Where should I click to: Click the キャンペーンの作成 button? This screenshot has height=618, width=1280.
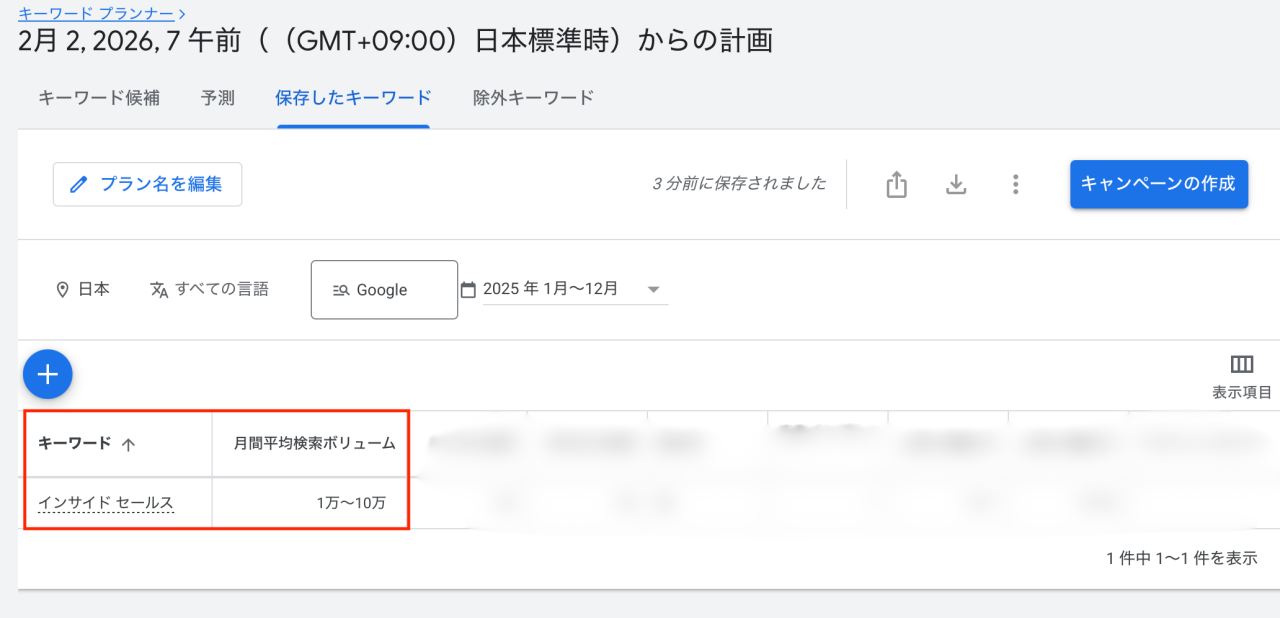[x=1159, y=184]
